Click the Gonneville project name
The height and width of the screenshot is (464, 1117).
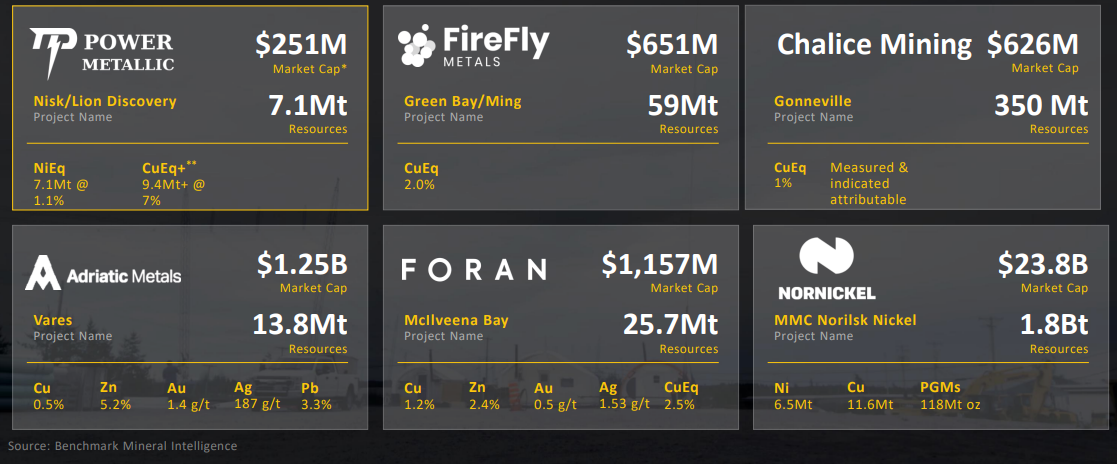[x=812, y=101]
